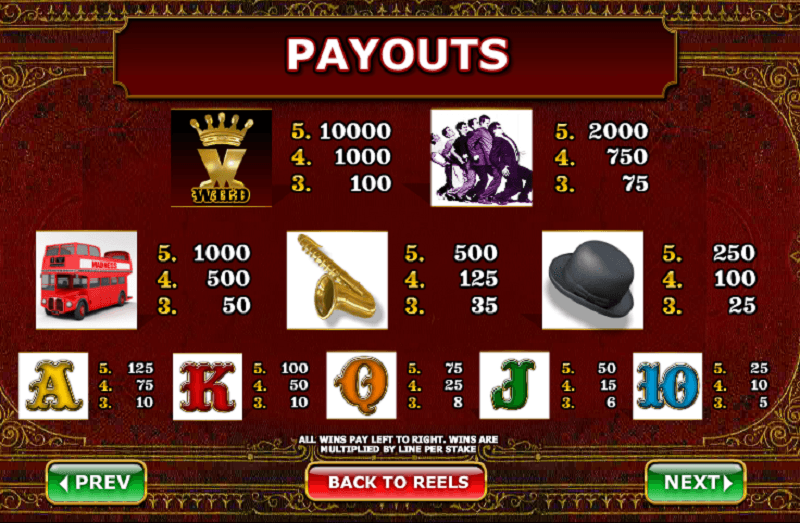Click the wins pay left to right note

click(398, 444)
